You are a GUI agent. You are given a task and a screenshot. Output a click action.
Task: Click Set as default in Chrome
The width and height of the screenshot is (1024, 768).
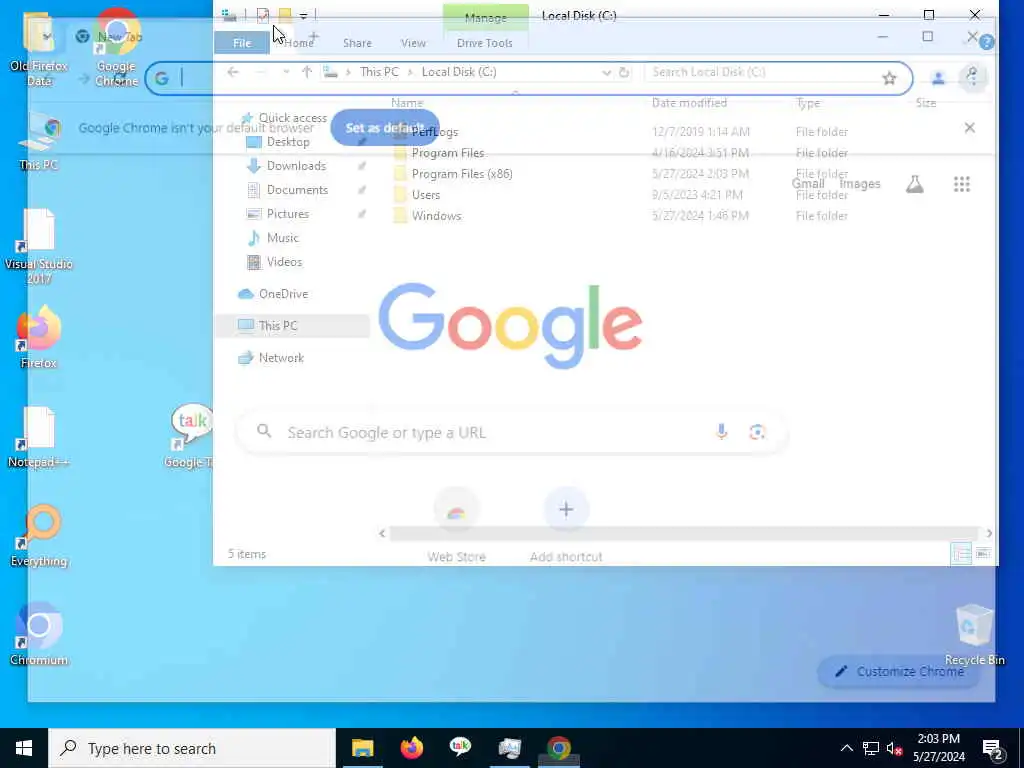pyautogui.click(x=385, y=128)
